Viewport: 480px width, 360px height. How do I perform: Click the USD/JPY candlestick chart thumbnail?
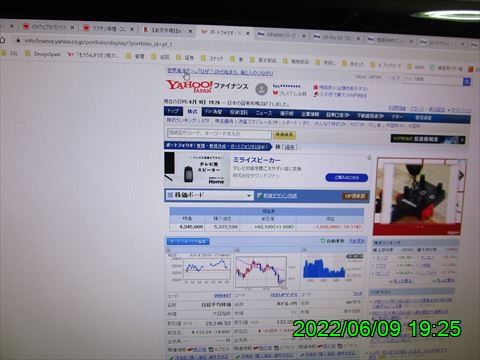[x=261, y=272]
